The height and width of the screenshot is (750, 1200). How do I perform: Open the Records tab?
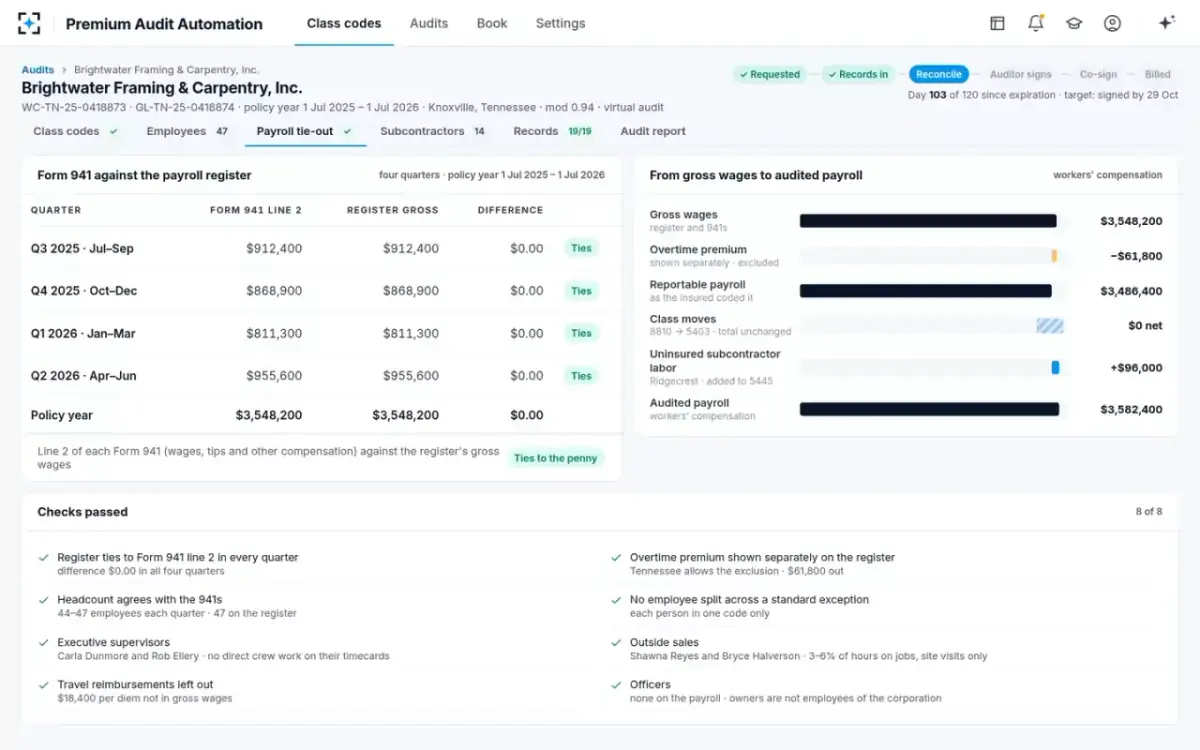[x=553, y=131]
